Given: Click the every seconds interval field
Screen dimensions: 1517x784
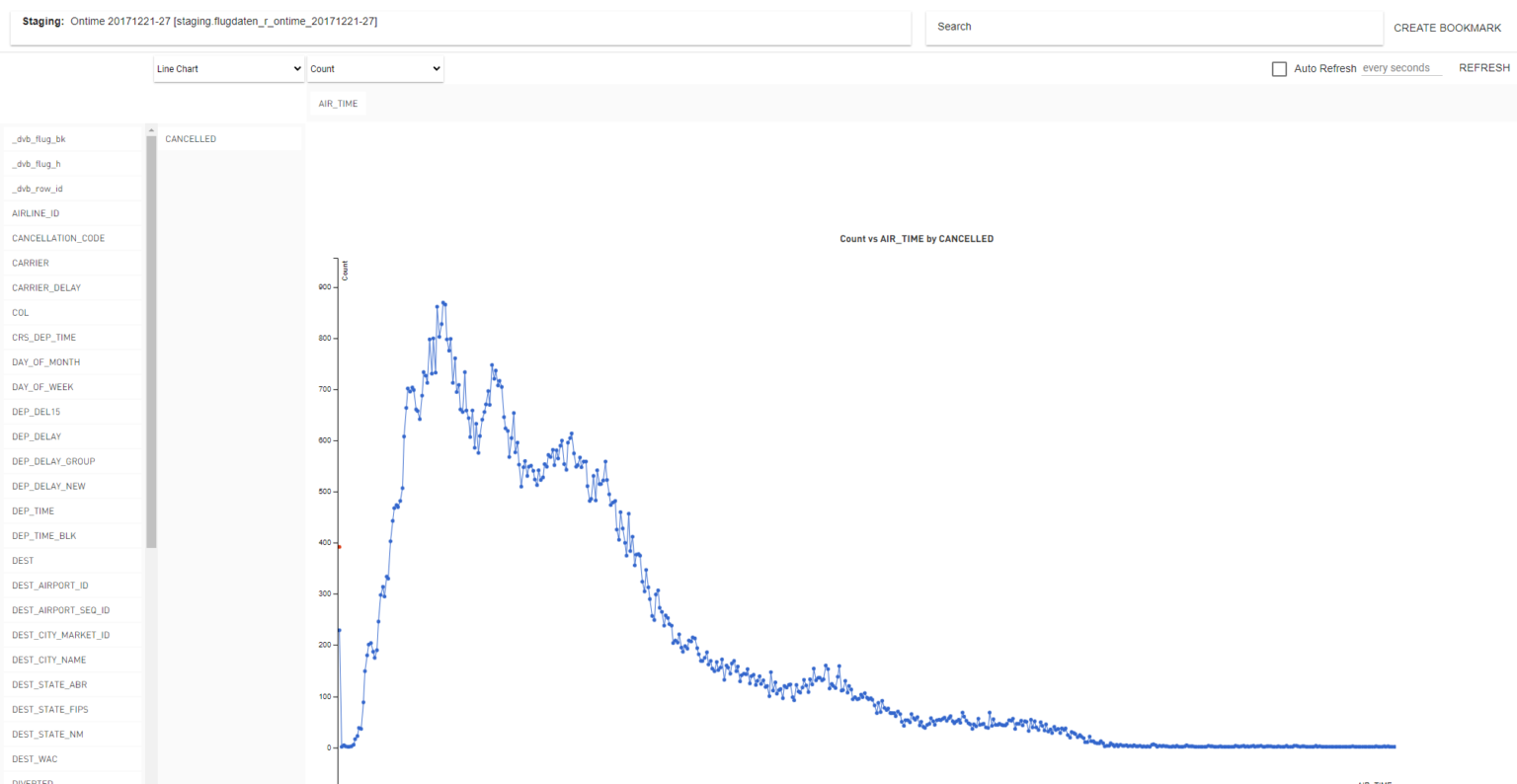Looking at the screenshot, I should click(1400, 68).
